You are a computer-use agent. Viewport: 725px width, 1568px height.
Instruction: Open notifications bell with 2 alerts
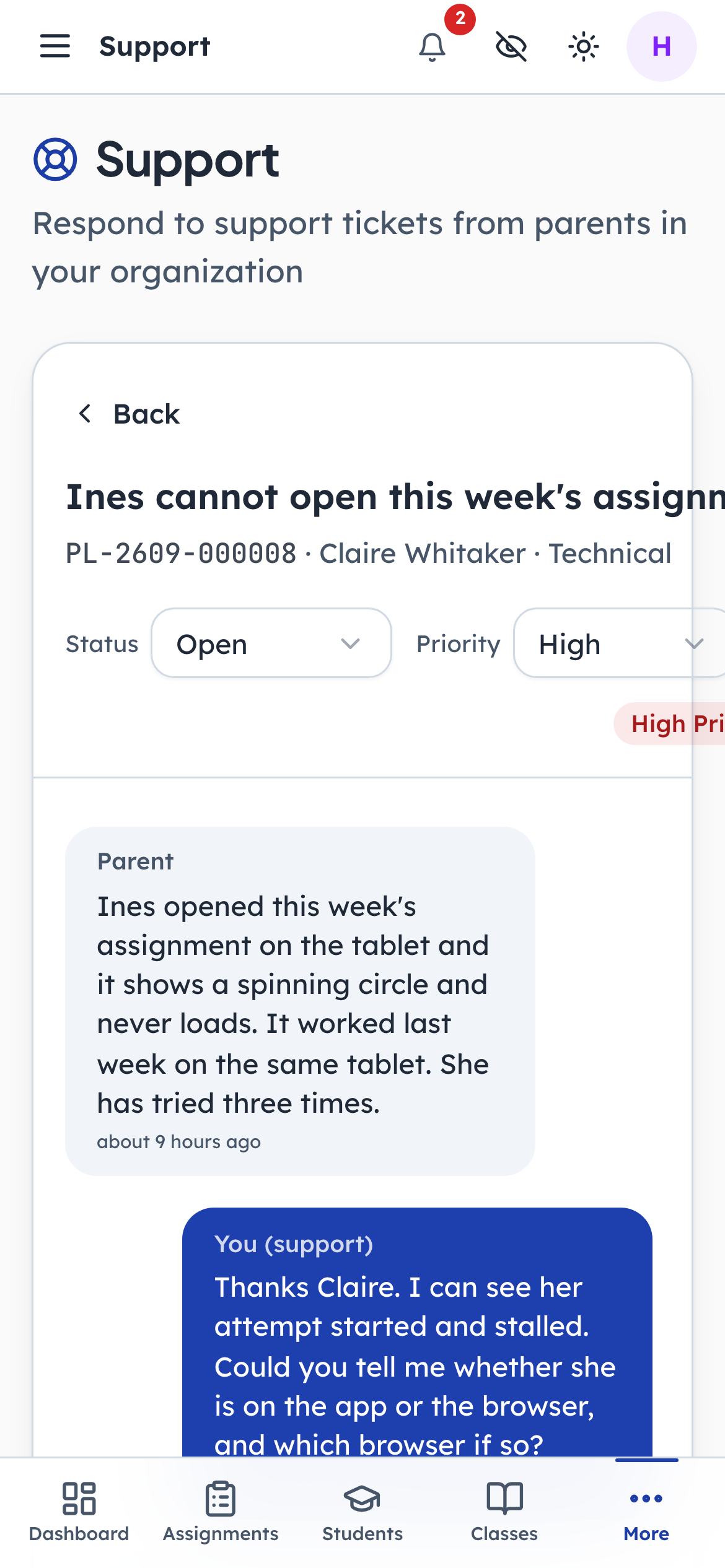433,46
